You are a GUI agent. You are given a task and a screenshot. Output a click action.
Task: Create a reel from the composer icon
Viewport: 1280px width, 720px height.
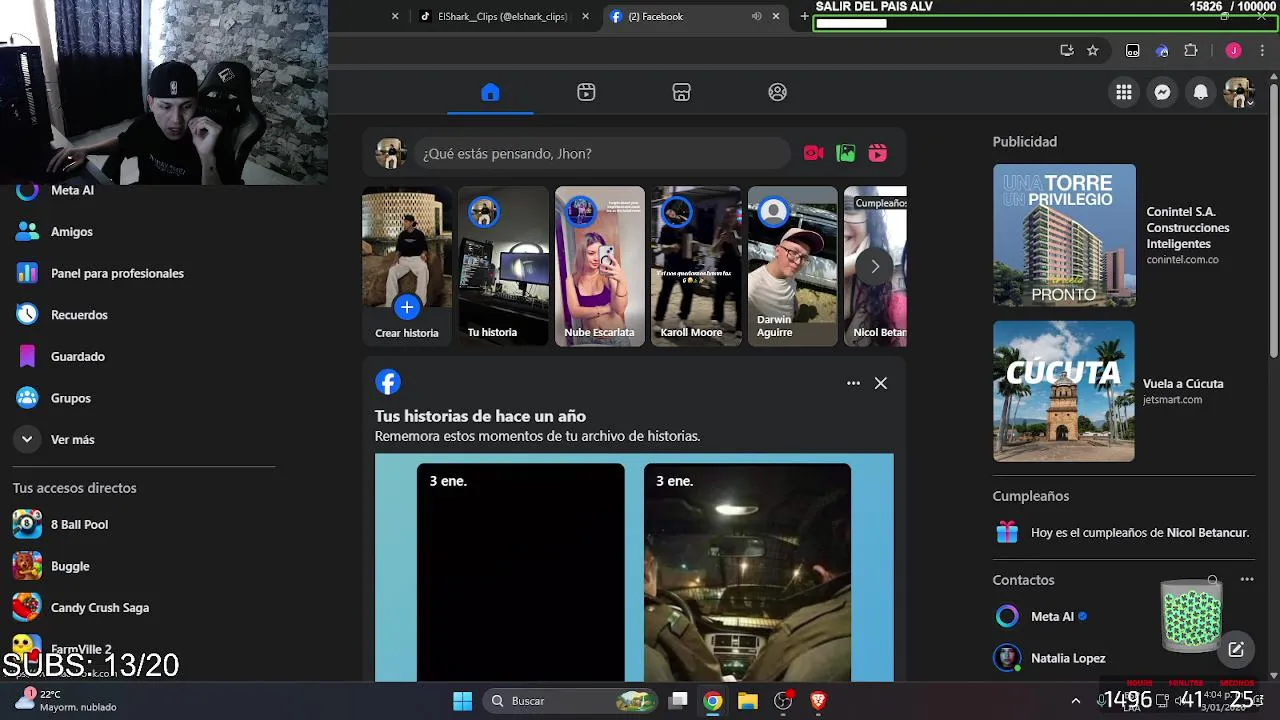click(878, 153)
